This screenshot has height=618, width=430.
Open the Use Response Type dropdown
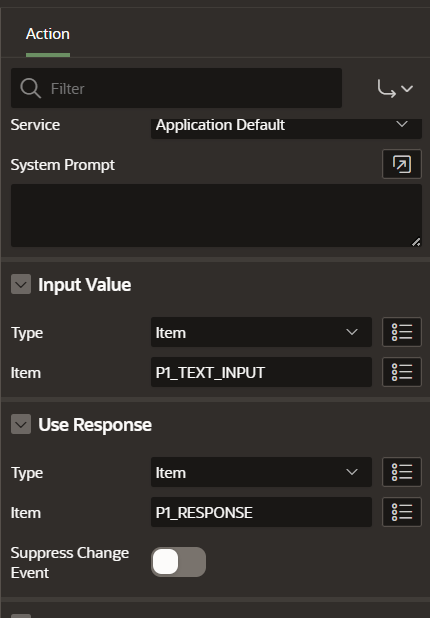tap(261, 472)
